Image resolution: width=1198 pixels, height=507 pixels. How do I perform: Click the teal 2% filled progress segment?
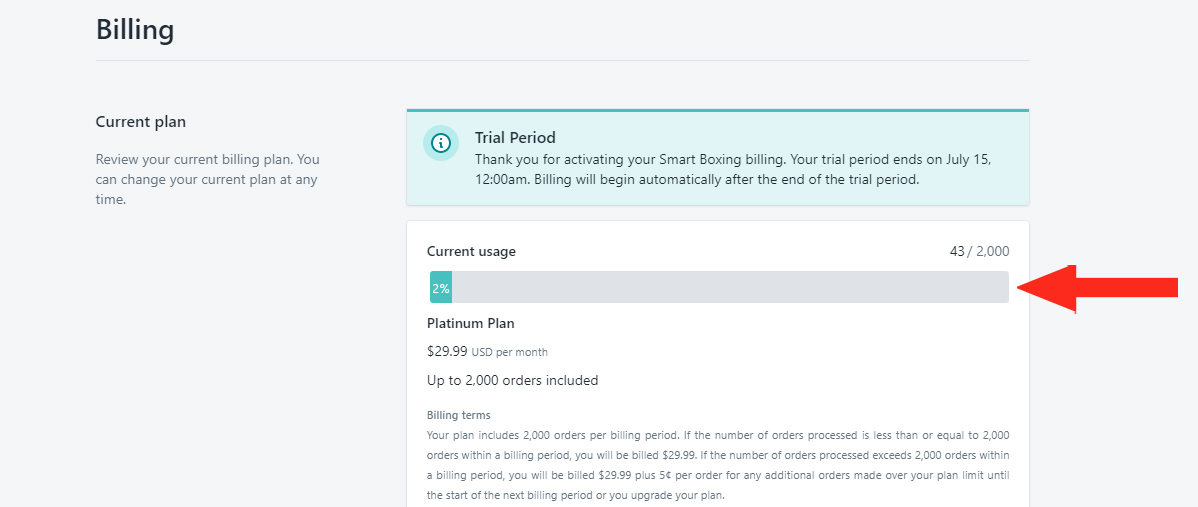coord(441,287)
